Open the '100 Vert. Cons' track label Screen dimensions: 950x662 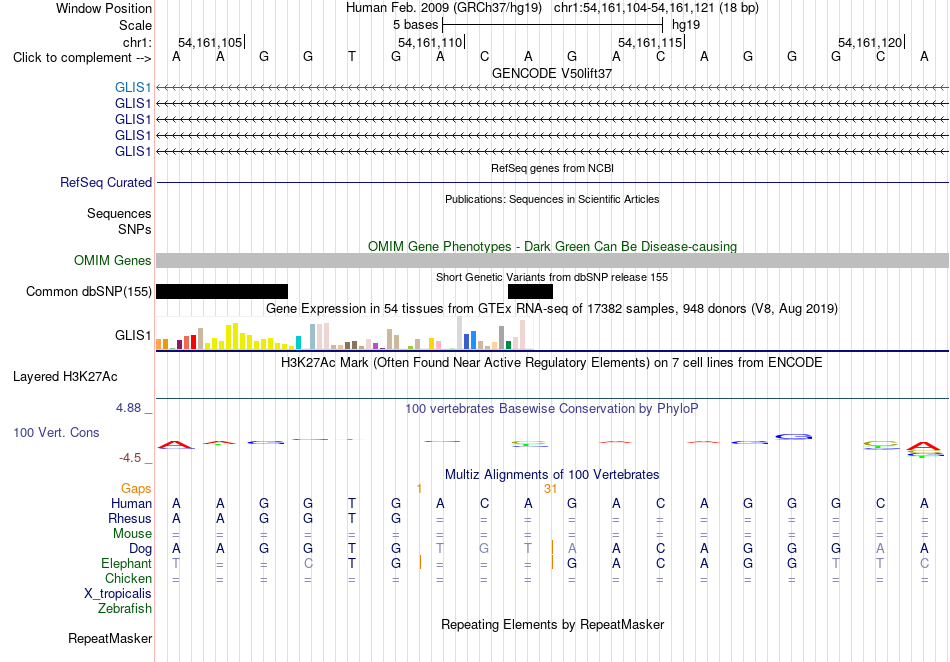pos(56,432)
